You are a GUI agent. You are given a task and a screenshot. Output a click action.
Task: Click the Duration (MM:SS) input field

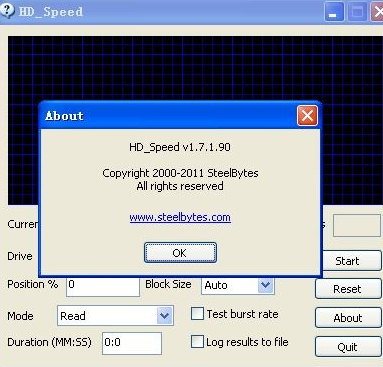(x=132, y=343)
